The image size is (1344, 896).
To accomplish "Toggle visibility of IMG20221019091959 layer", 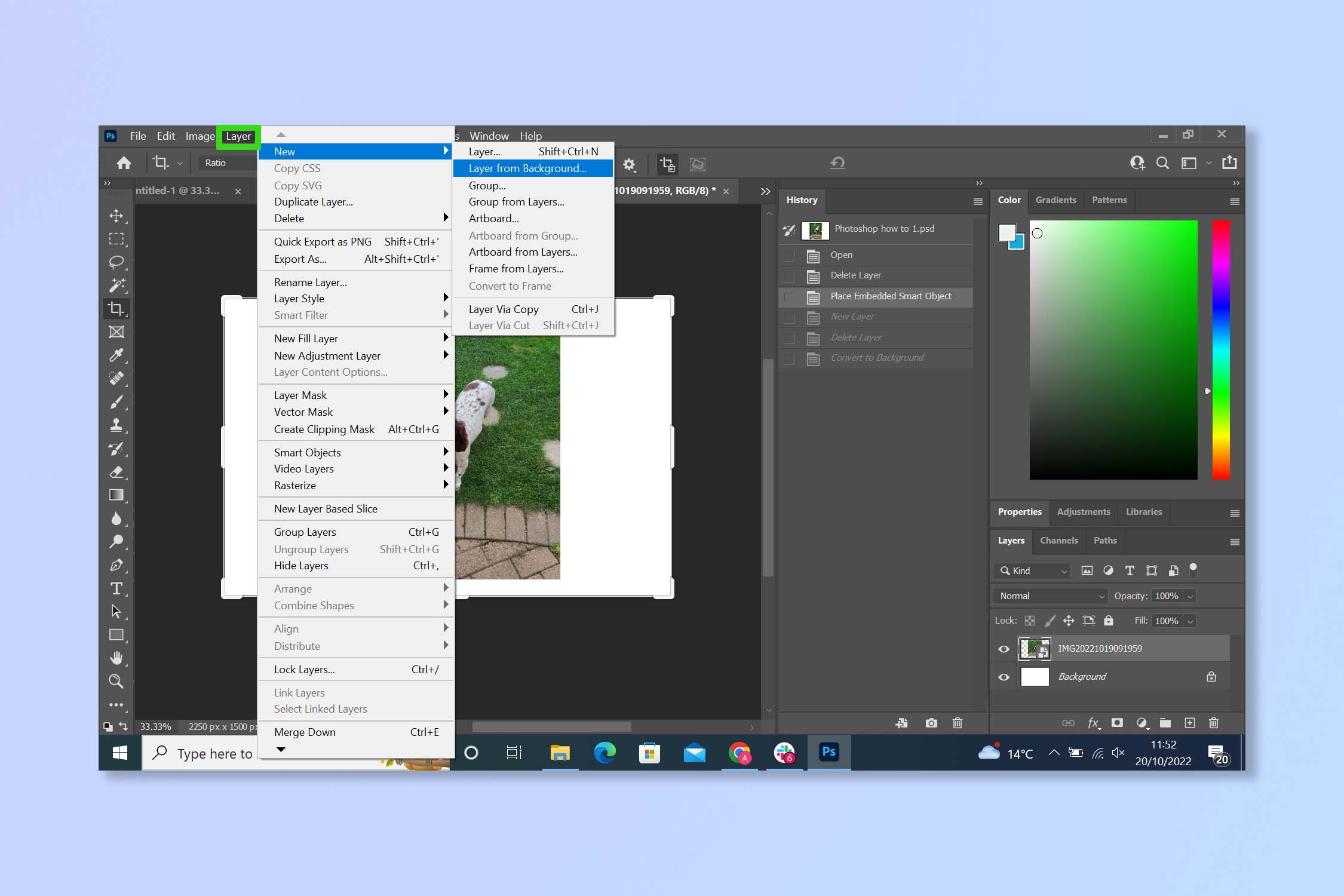I will coord(1003,648).
